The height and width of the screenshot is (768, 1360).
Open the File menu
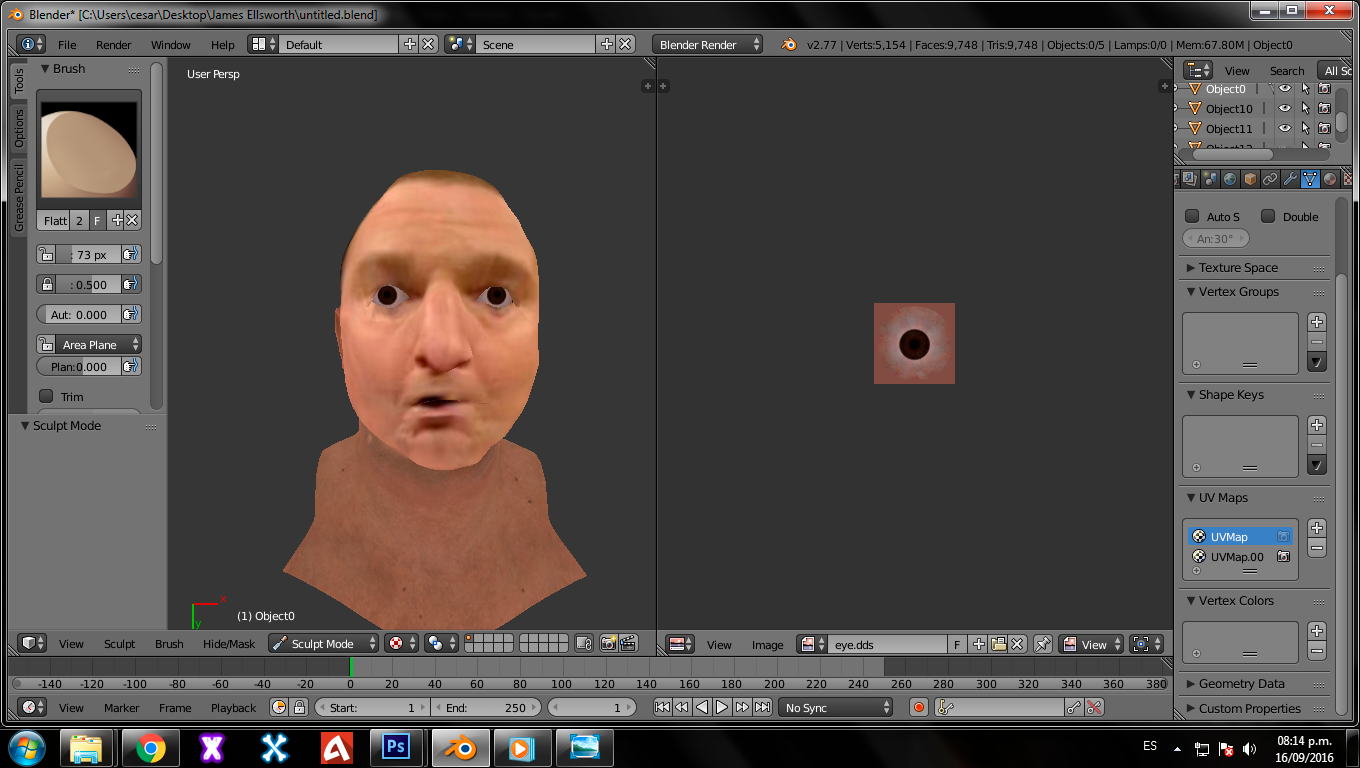[67, 45]
